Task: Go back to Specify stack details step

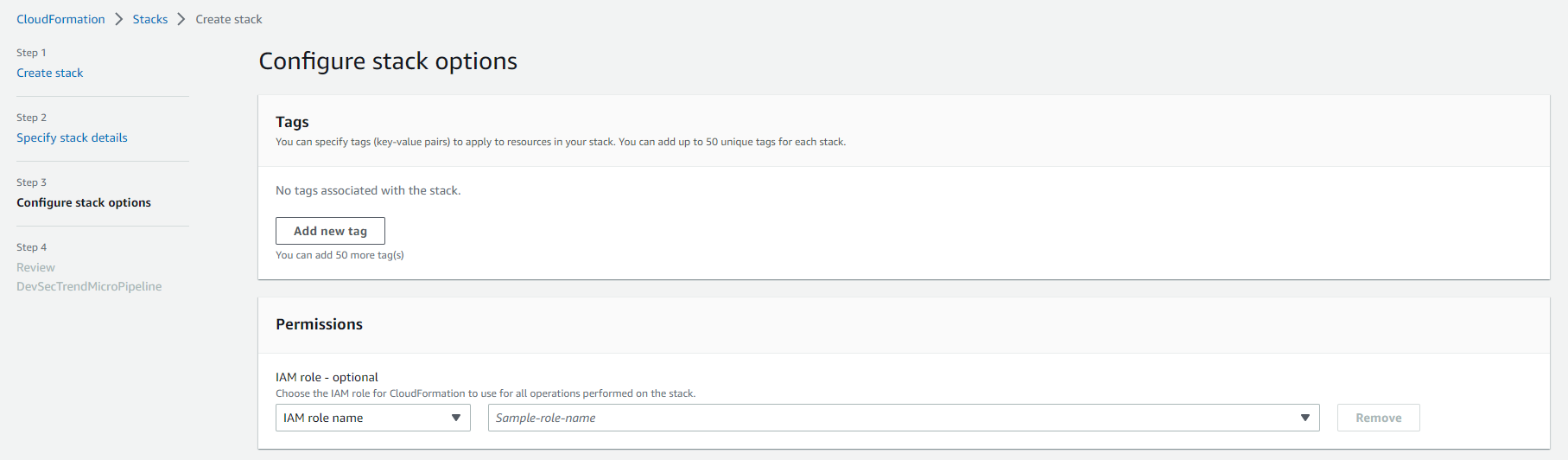Action: [72, 137]
